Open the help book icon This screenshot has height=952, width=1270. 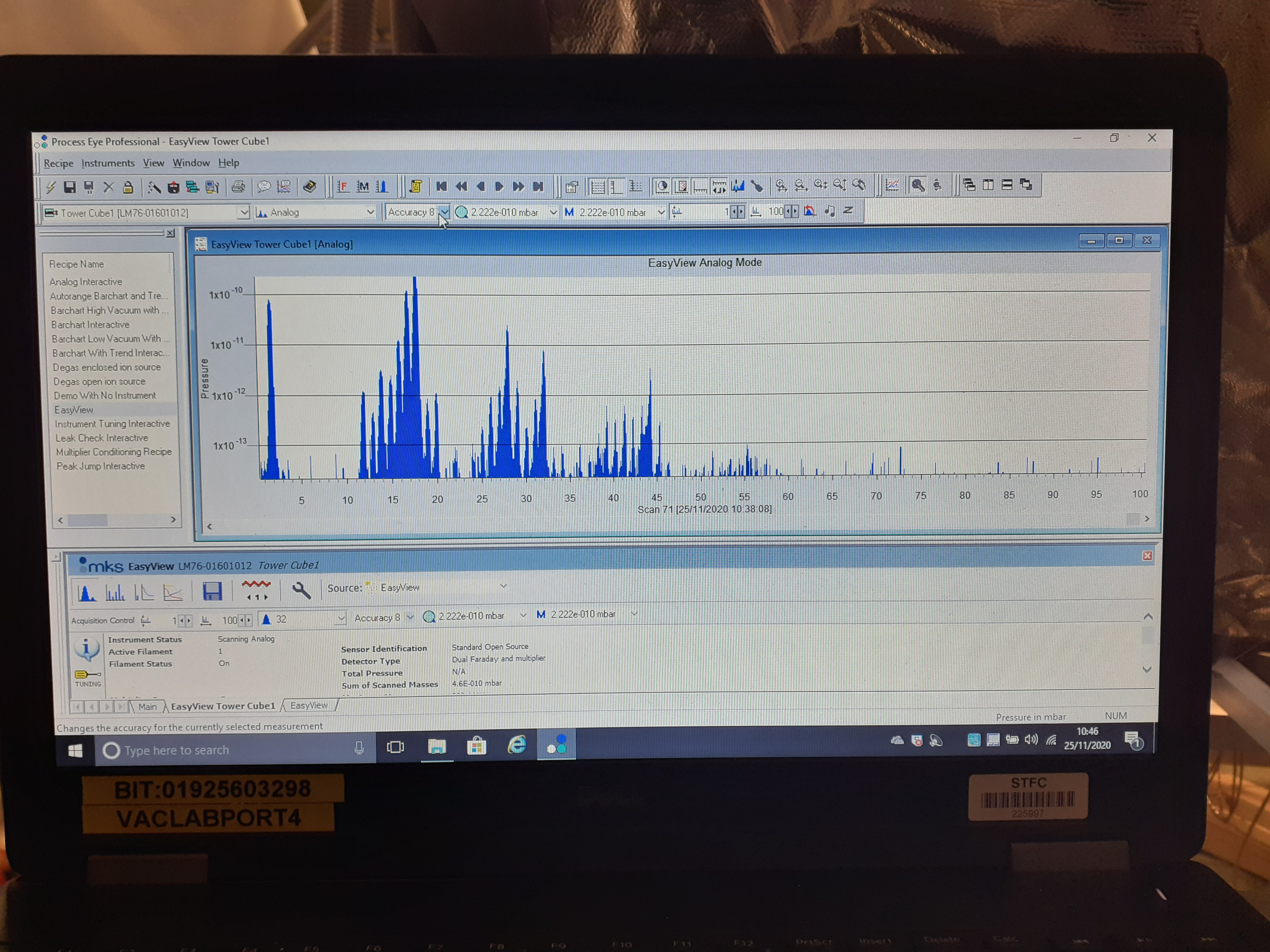coord(310,187)
